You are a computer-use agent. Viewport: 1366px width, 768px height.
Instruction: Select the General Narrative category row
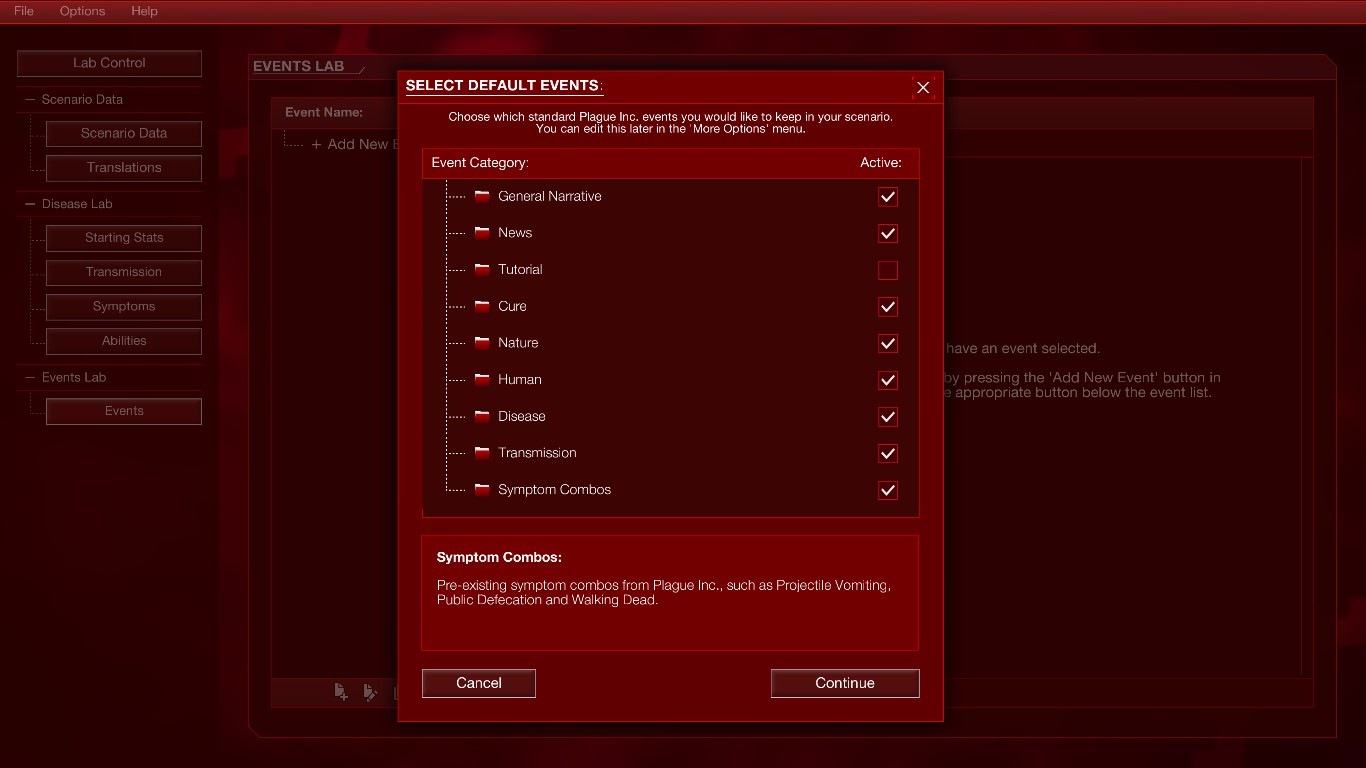pos(670,197)
